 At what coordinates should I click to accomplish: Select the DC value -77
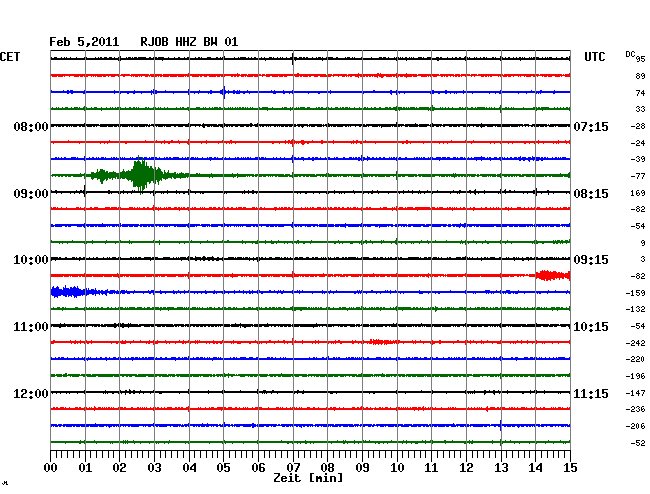point(638,176)
